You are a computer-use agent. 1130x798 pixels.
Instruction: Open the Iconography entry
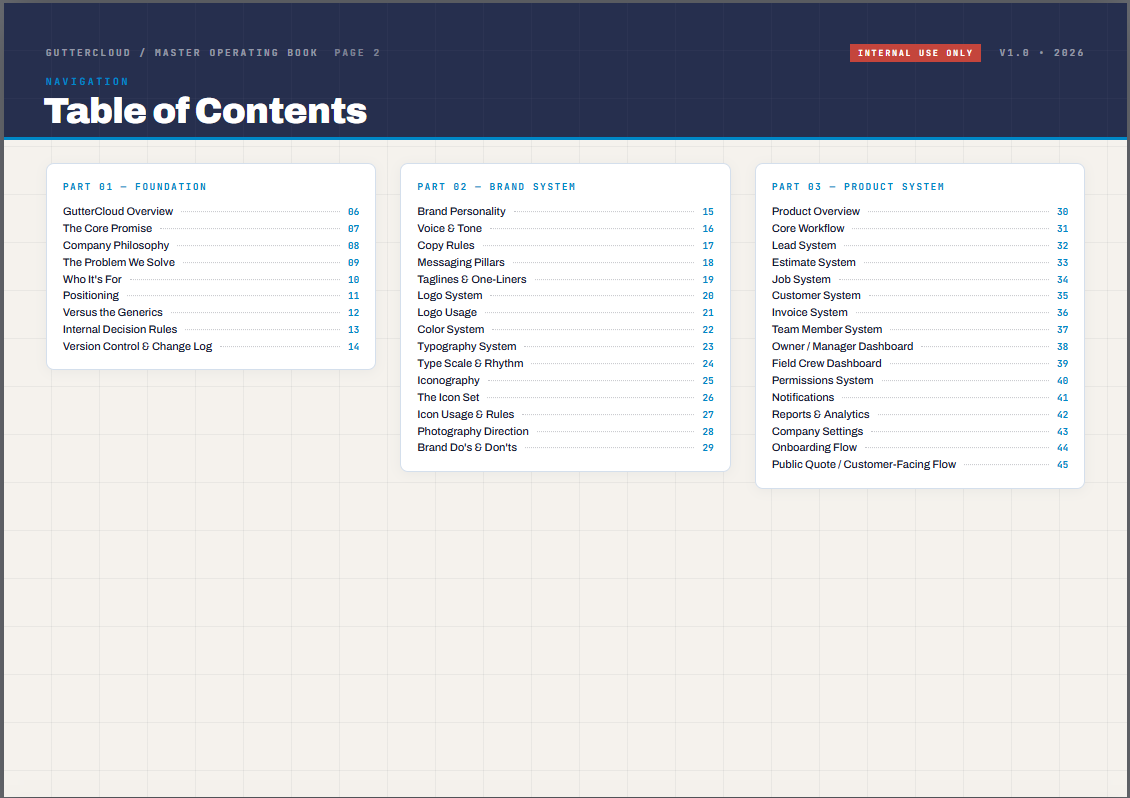point(565,380)
